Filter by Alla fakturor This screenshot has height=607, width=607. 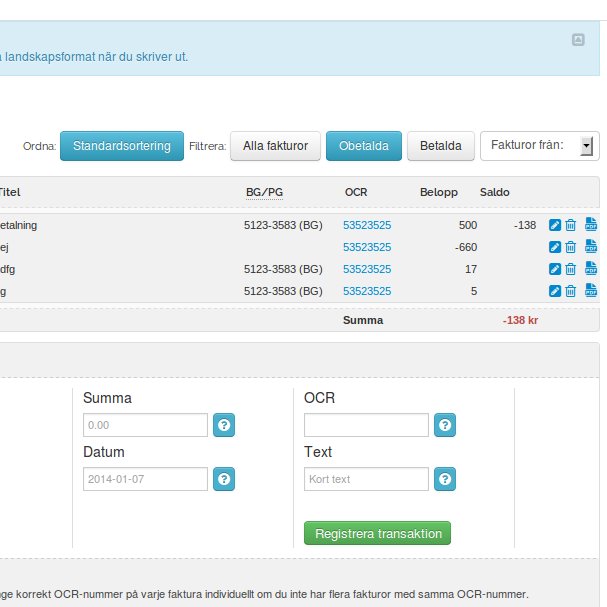pos(275,146)
